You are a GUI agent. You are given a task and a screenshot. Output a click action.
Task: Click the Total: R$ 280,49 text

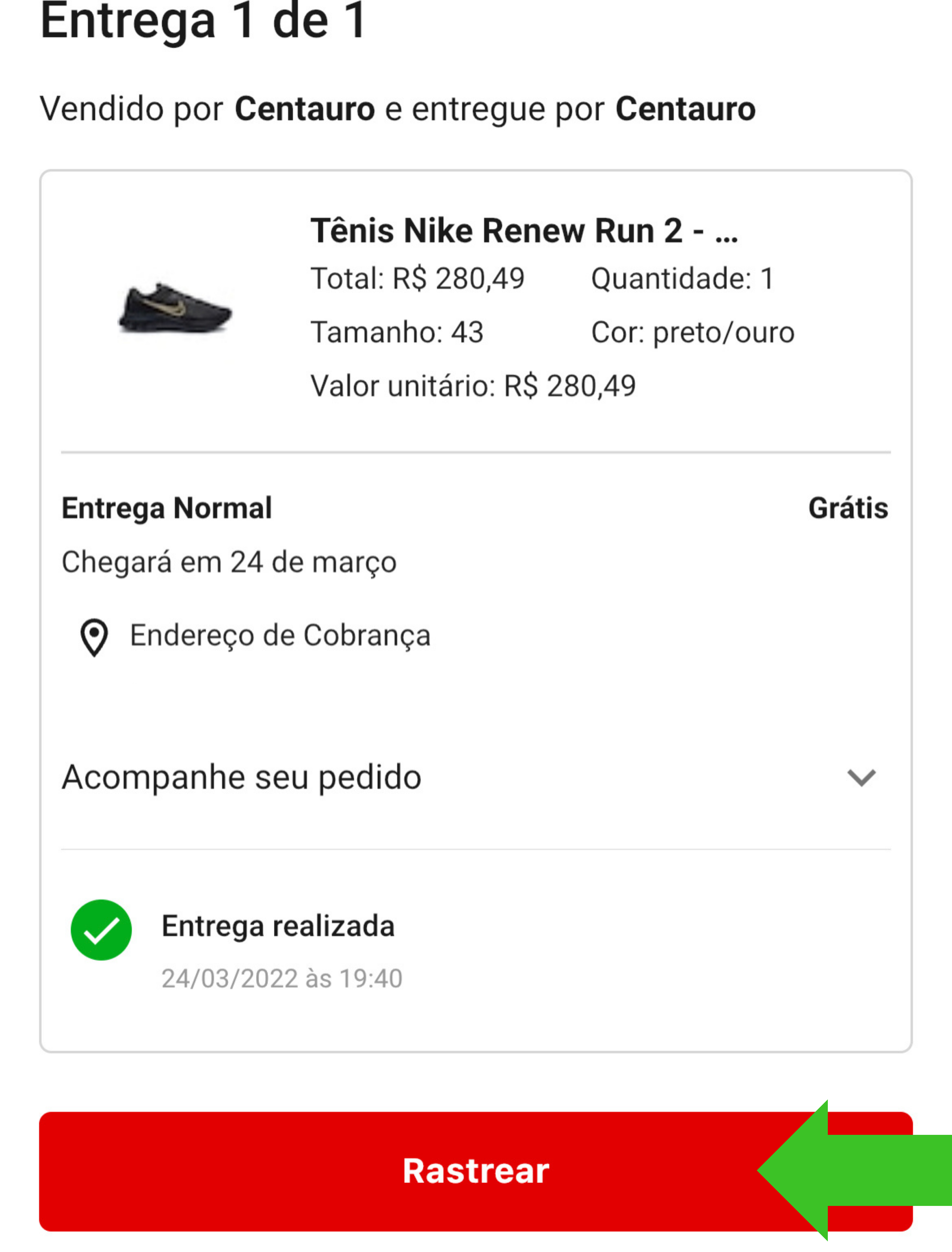tap(418, 279)
